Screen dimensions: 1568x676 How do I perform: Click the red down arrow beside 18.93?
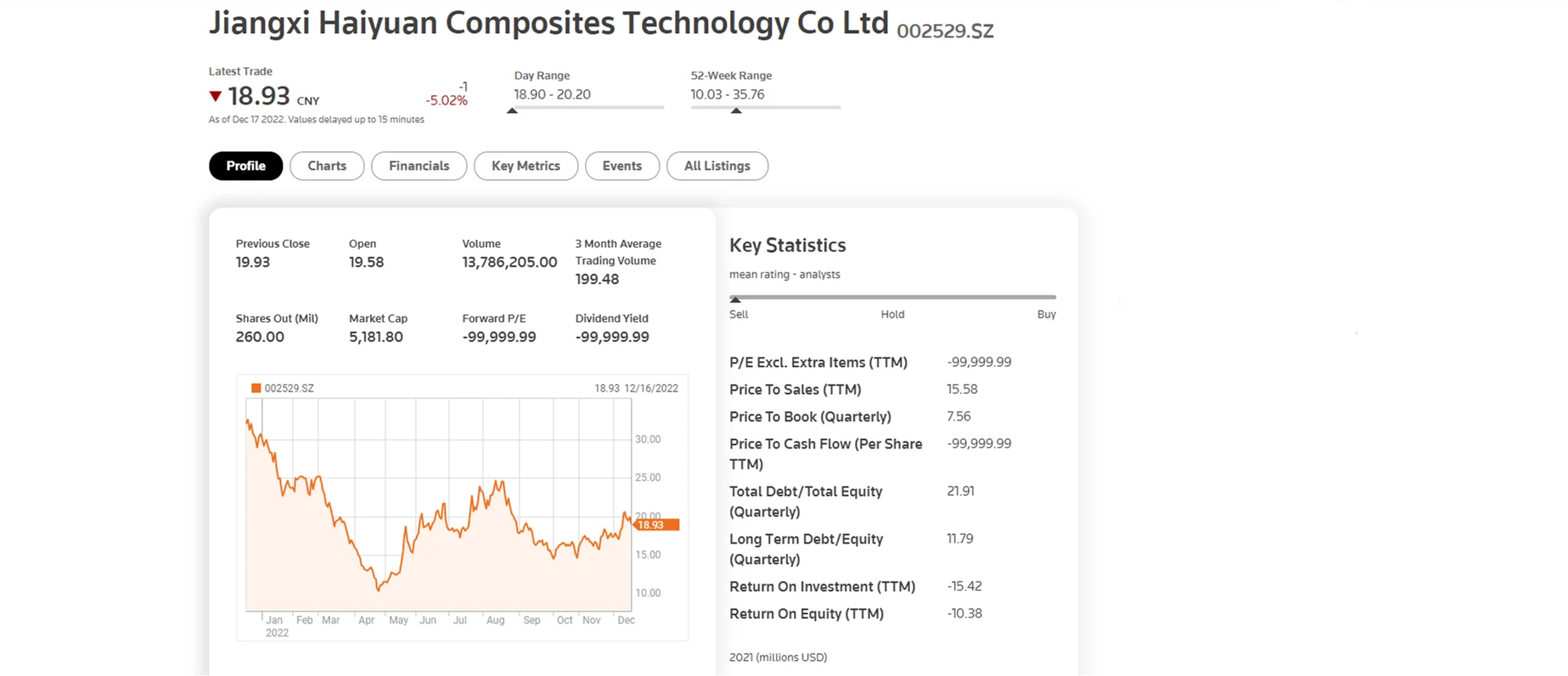pyautogui.click(x=216, y=97)
